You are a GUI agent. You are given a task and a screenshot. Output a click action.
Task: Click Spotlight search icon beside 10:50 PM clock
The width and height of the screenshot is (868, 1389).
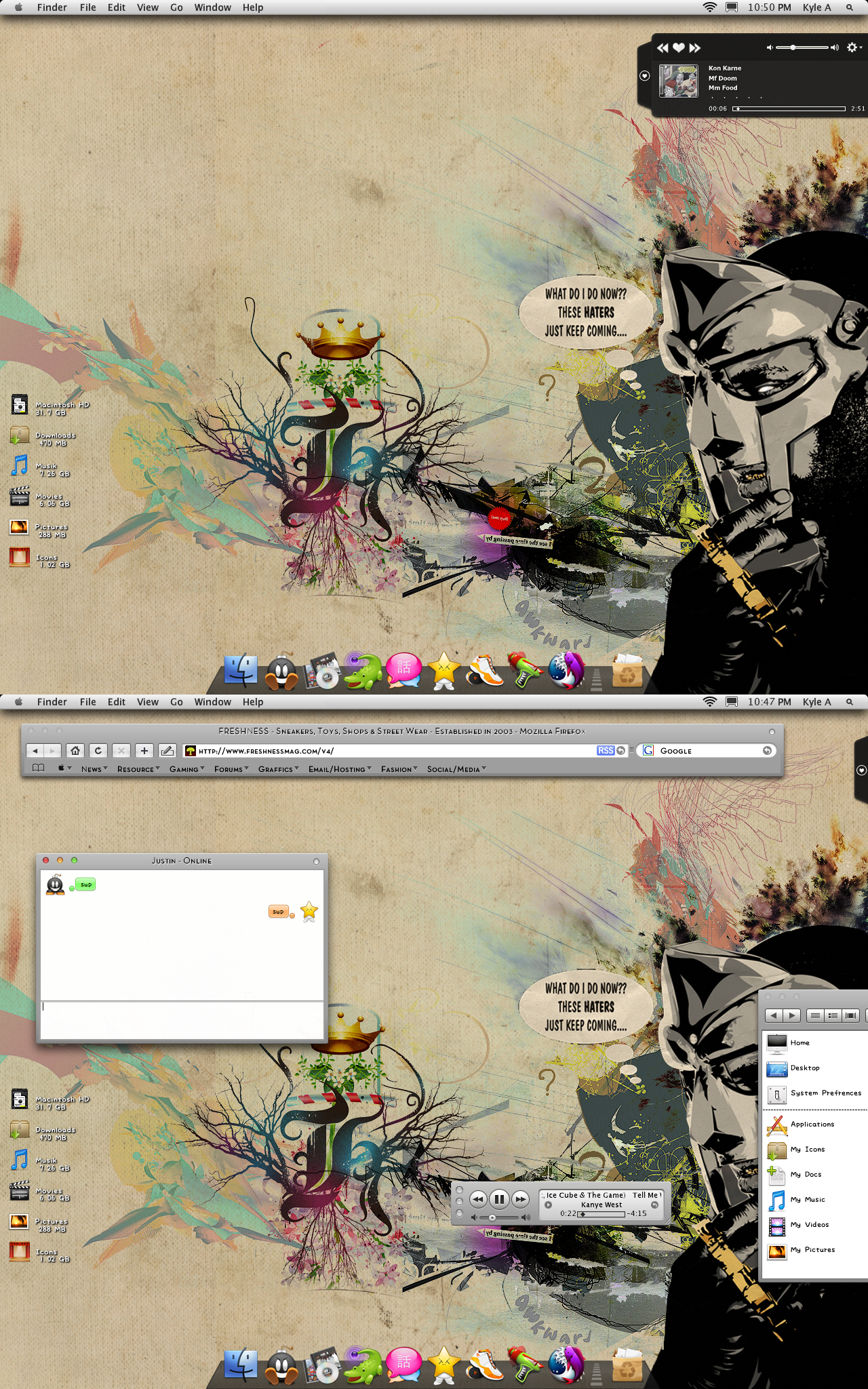tap(849, 7)
